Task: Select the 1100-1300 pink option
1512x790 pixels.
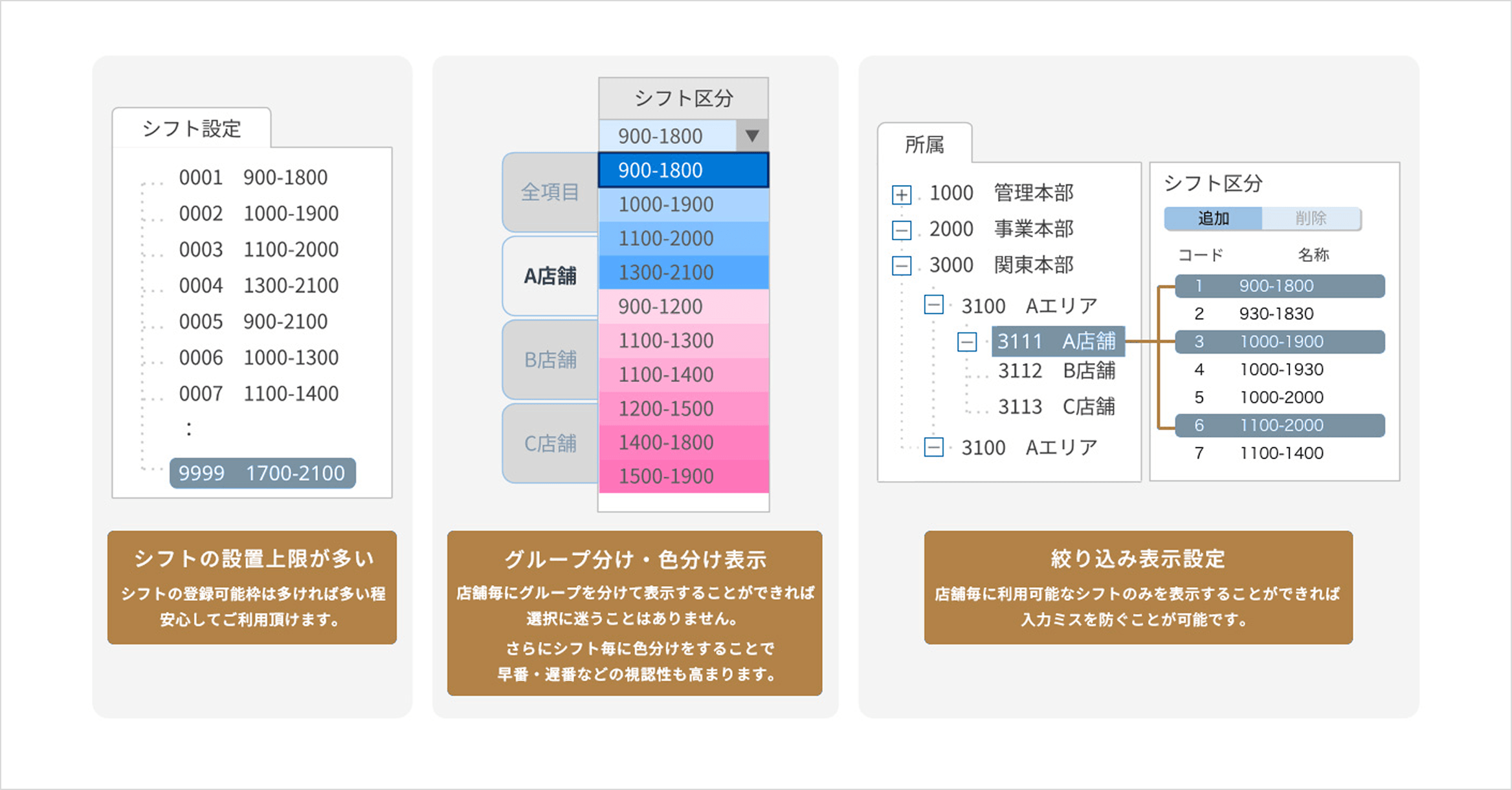Action: [684, 341]
